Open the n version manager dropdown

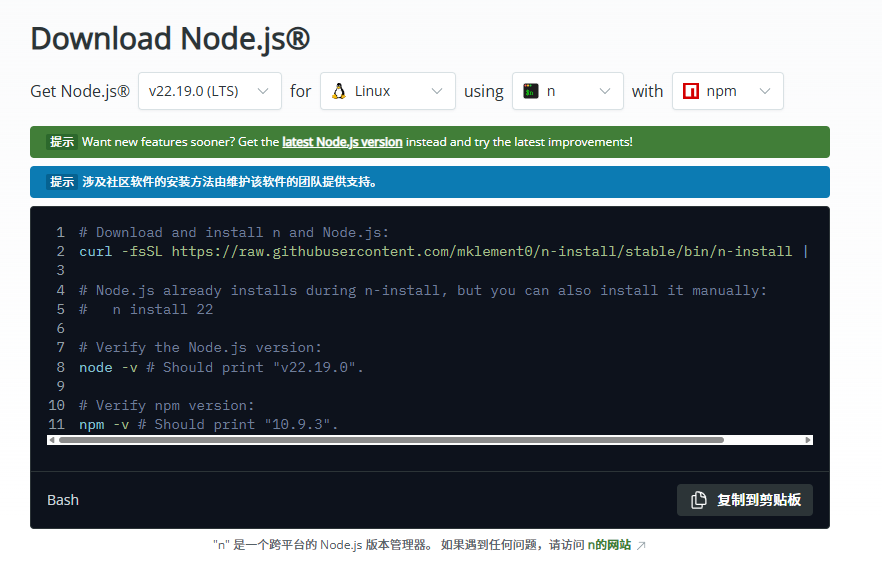point(568,91)
